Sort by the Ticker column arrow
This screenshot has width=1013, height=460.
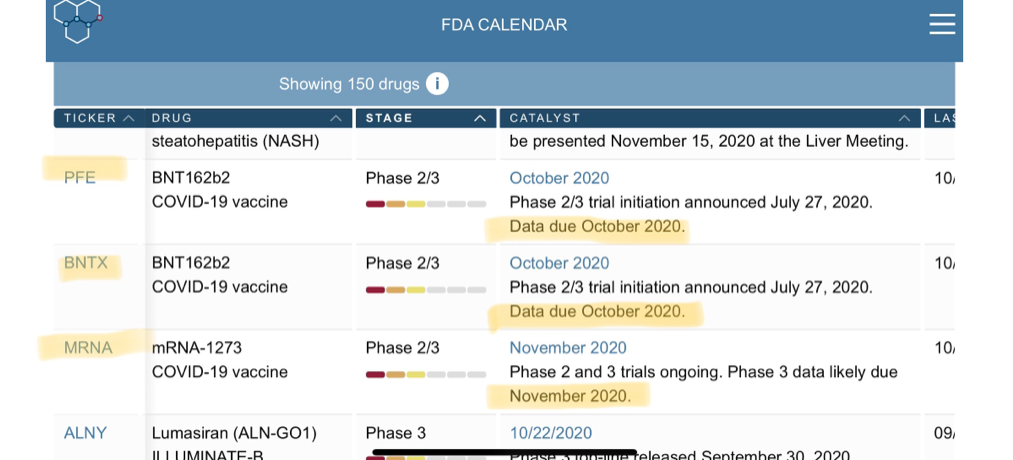tap(128, 118)
